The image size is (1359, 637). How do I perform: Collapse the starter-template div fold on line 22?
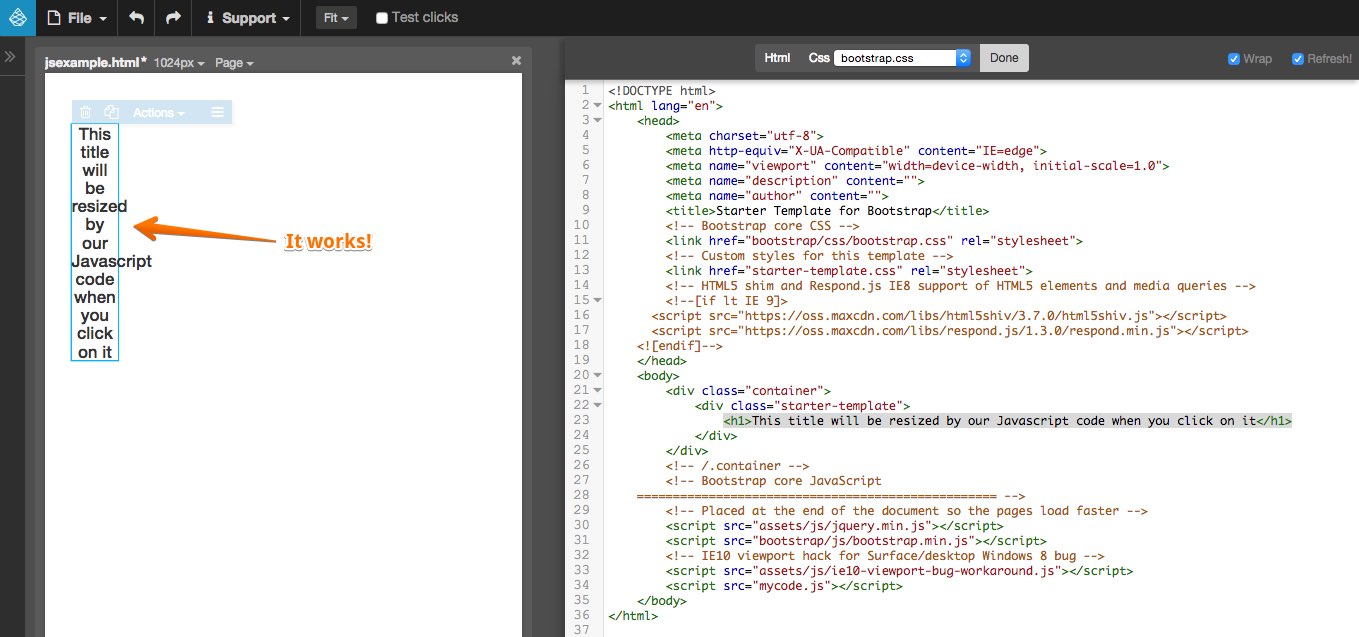click(x=597, y=406)
